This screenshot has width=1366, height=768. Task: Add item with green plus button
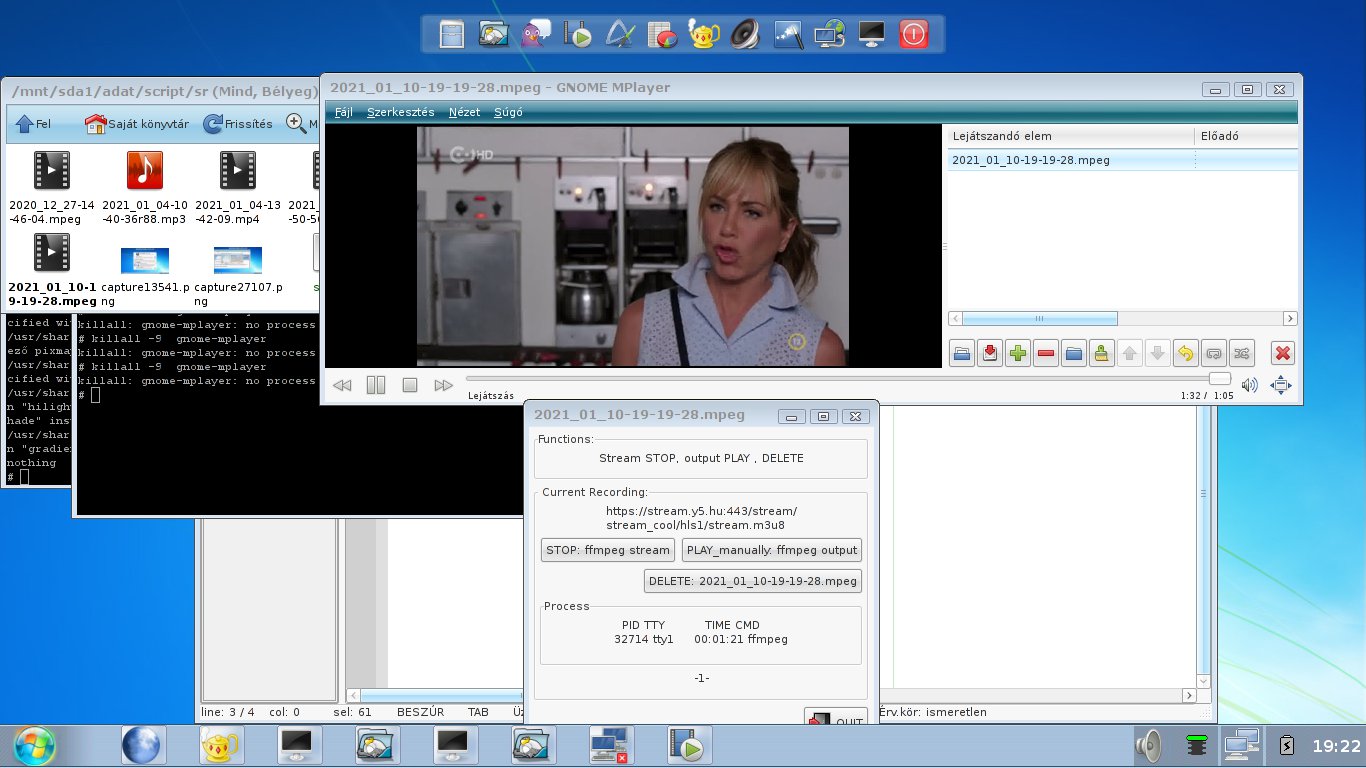[x=1018, y=353]
